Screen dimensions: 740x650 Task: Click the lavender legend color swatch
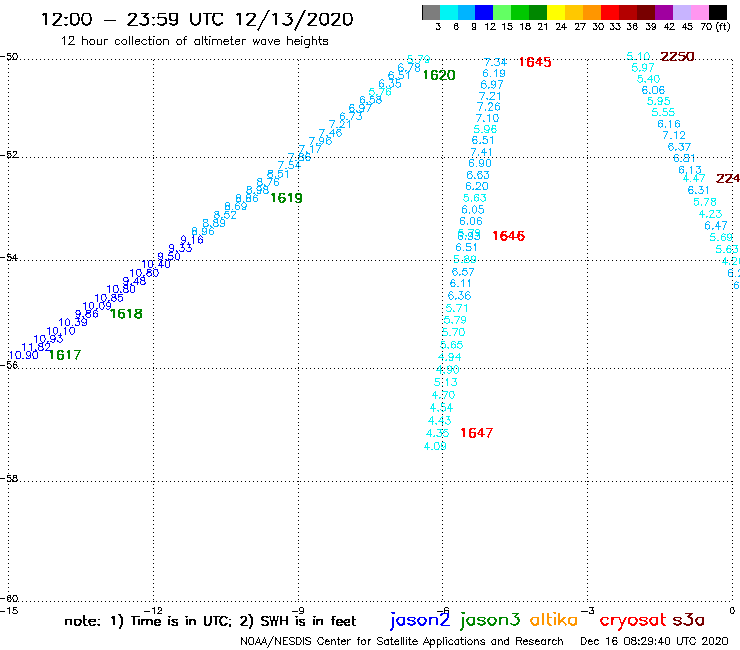681,12
